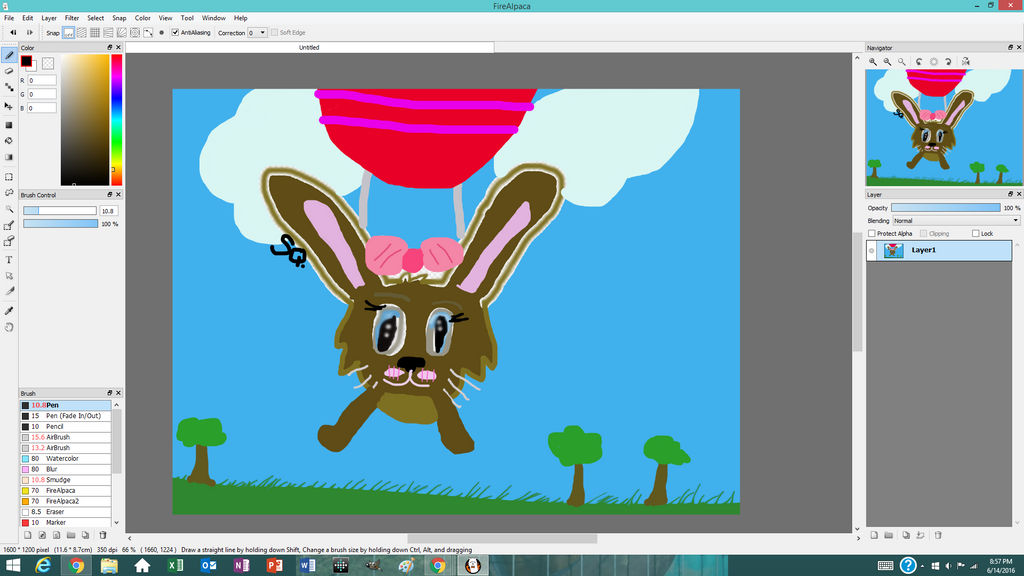
Task: Open the Correction dropdown
Action: point(263,32)
